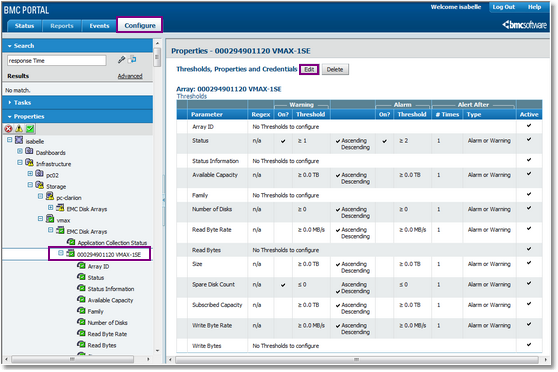Open the Advanced search link
Image resolution: width=558 pixels, height=372 pixels.
(x=130, y=76)
